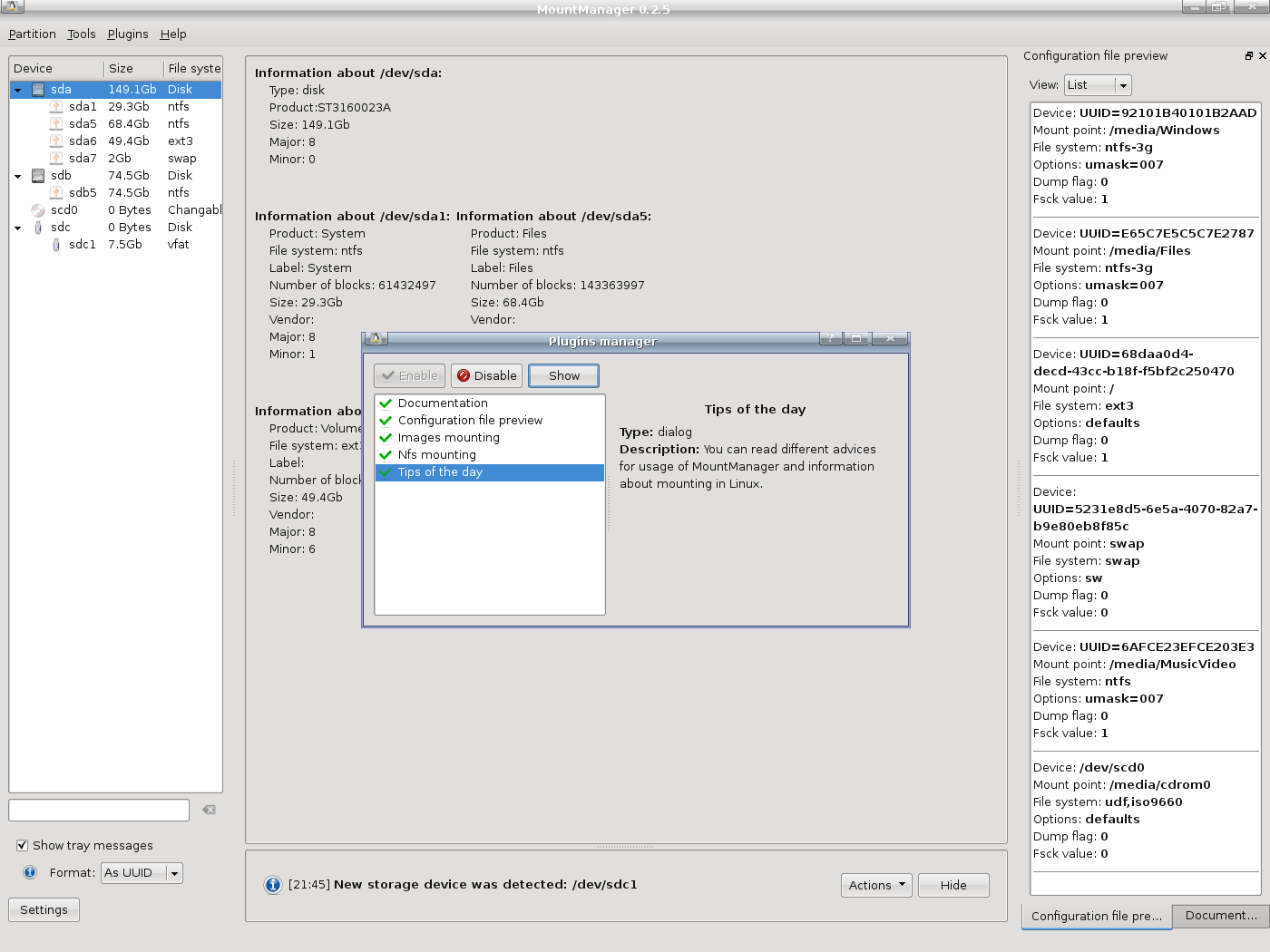Undock the Configuration file preview panel
Screen dimensions: 1270x952
pyautogui.click(x=1248, y=56)
